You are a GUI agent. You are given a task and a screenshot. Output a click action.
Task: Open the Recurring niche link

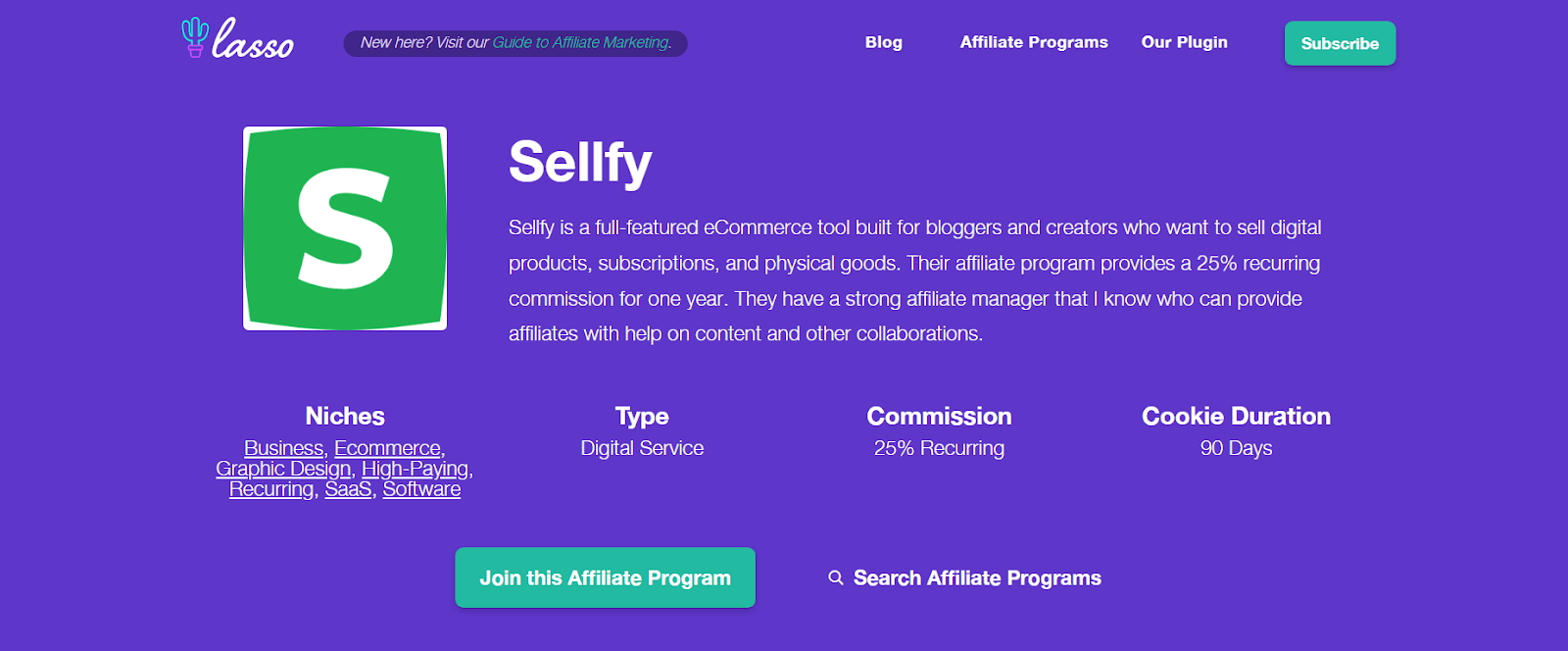[271, 489]
